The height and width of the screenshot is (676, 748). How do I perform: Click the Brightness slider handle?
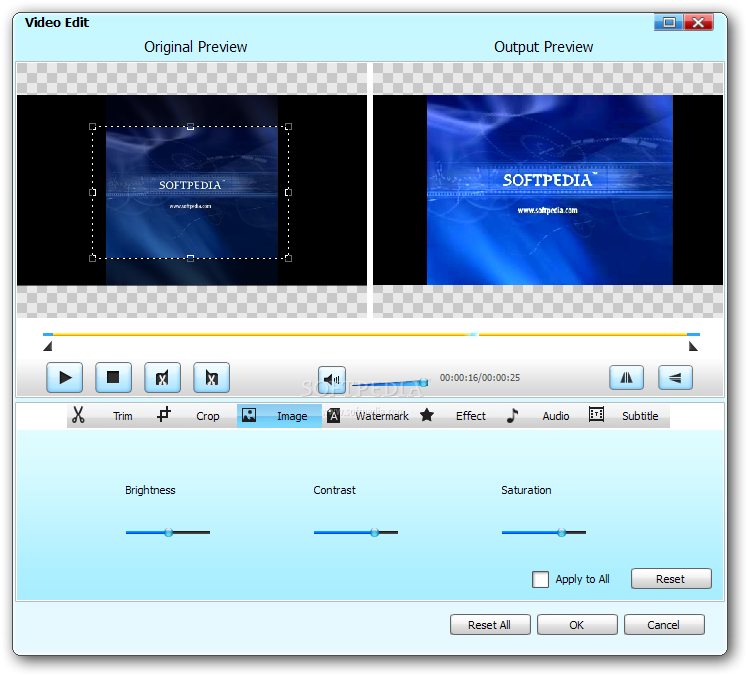pyautogui.click(x=168, y=532)
